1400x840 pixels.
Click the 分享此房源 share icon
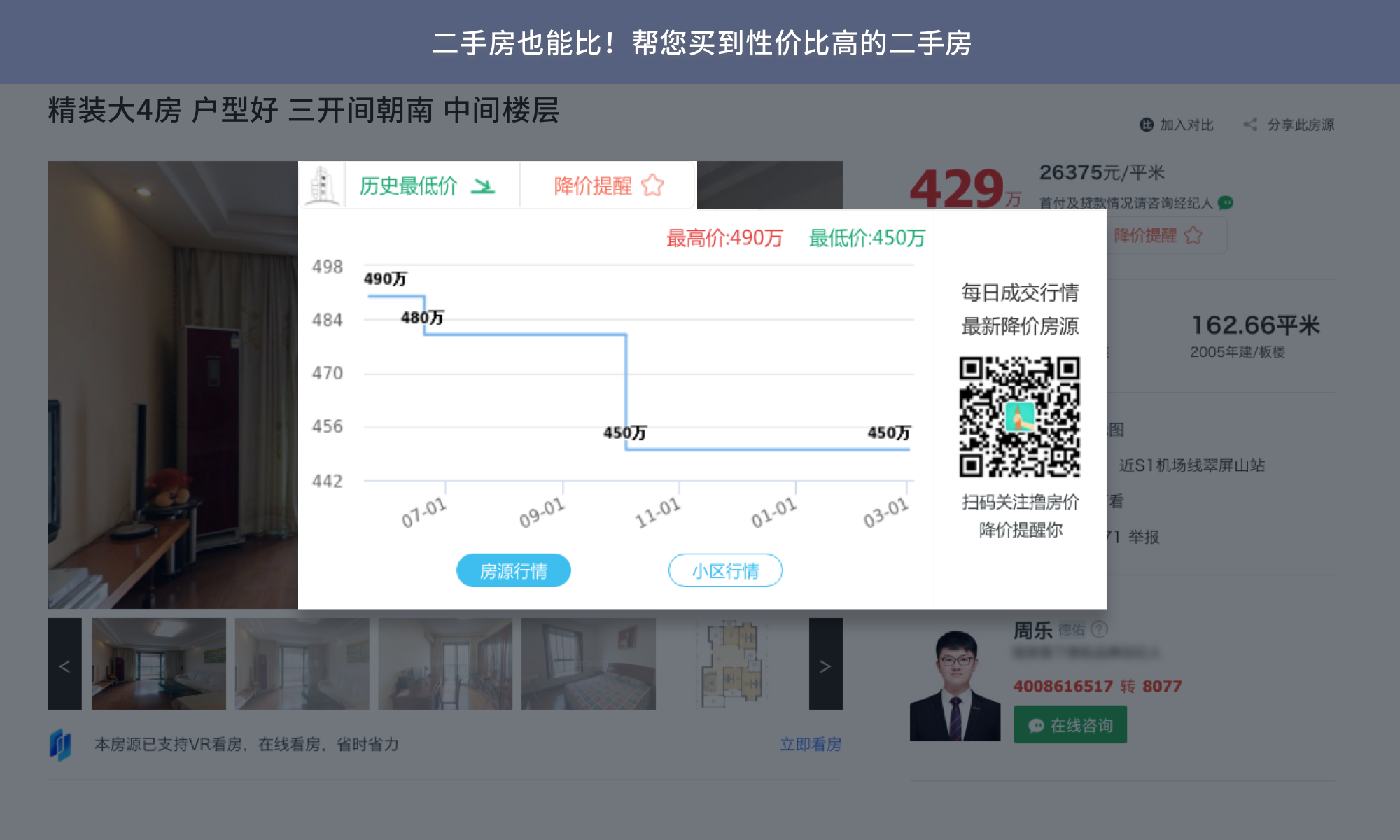click(1250, 125)
